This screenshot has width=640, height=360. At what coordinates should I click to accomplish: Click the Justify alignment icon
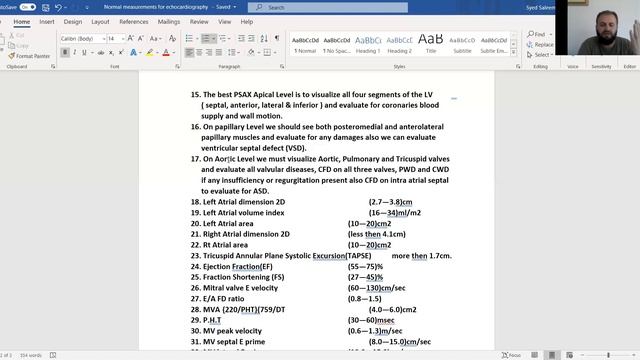pyautogui.click(x=219, y=52)
